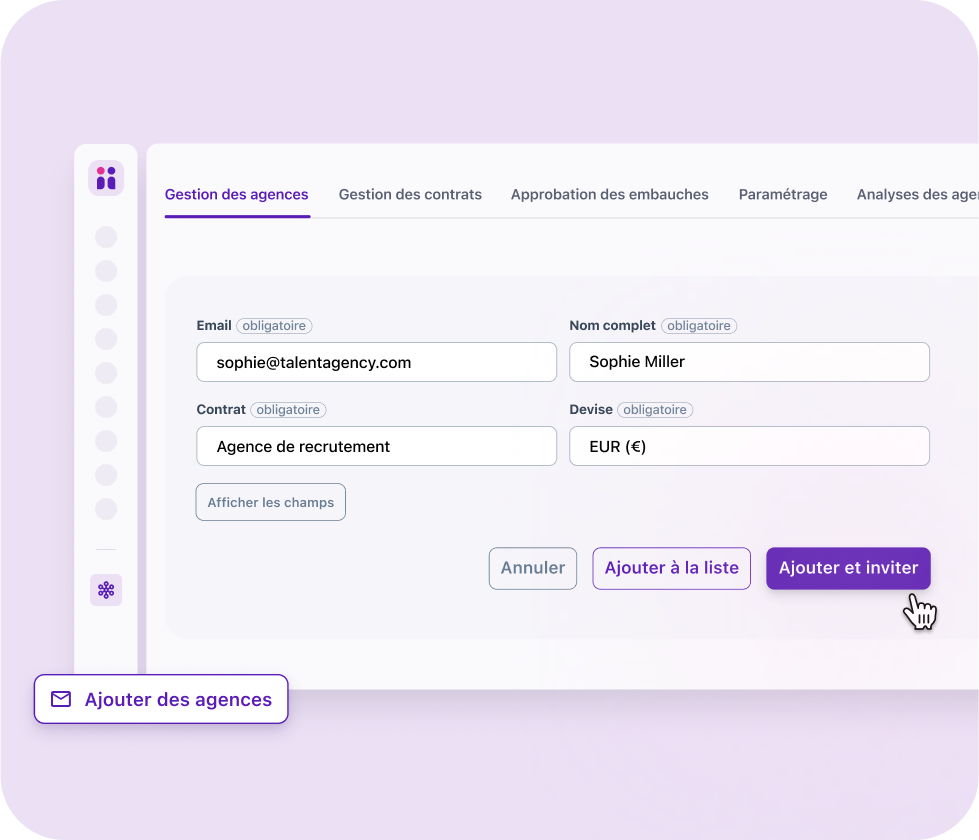Click the second circular icon in the sidebar
The height and width of the screenshot is (840, 979).
[105, 271]
